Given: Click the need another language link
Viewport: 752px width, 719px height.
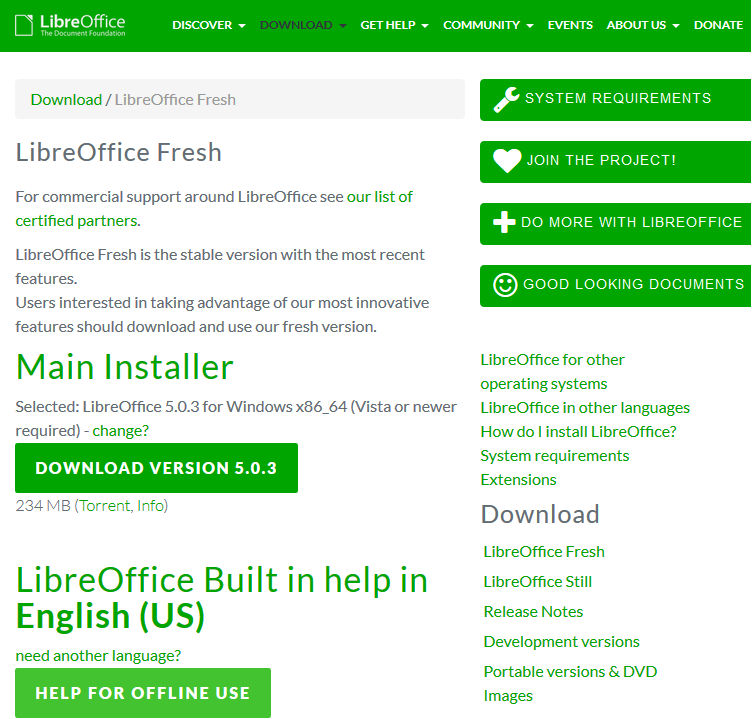Looking at the screenshot, I should pos(98,656).
